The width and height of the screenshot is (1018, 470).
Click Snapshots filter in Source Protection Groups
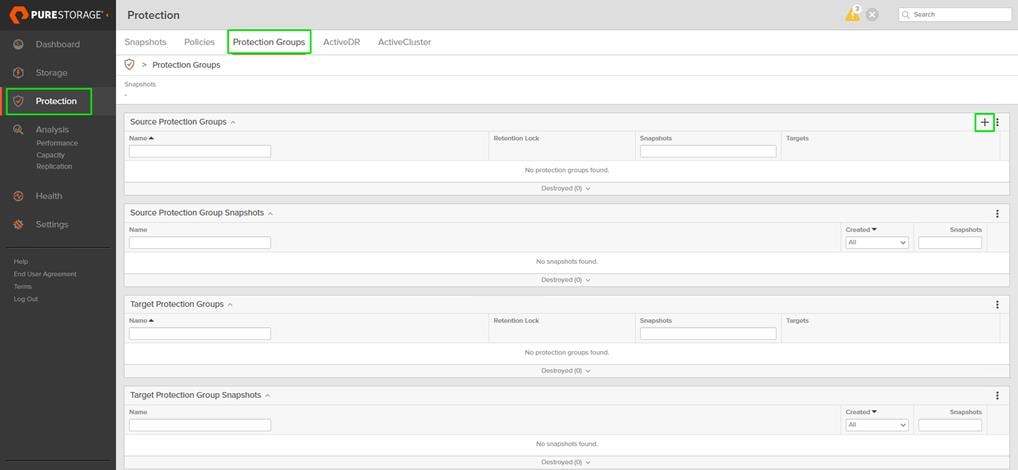(708, 151)
